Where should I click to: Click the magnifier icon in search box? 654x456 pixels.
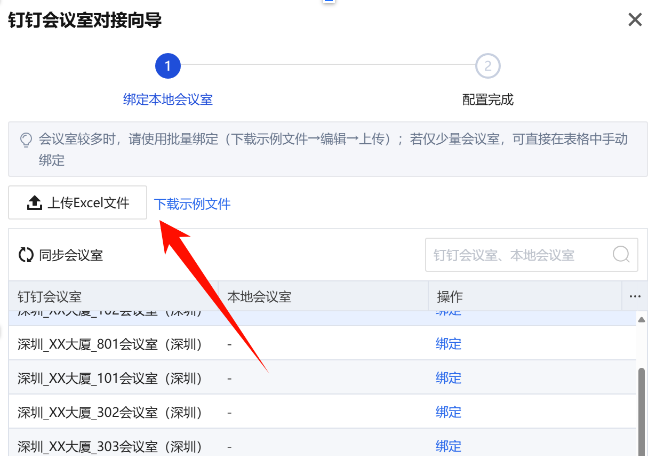pyautogui.click(x=621, y=255)
